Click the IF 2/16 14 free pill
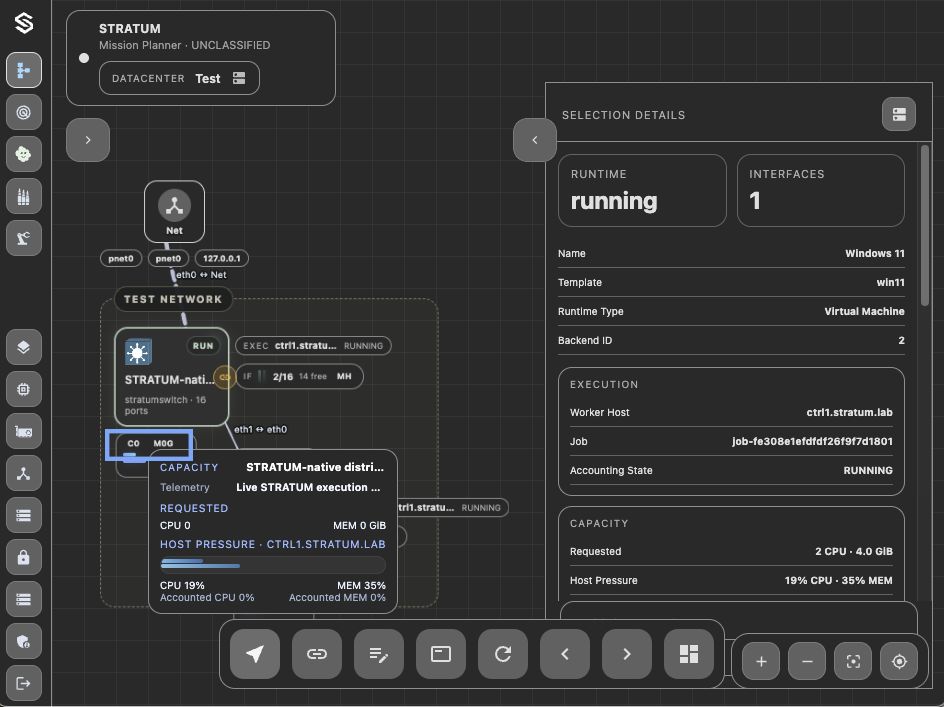Image resolution: width=944 pixels, height=707 pixels. tap(299, 376)
